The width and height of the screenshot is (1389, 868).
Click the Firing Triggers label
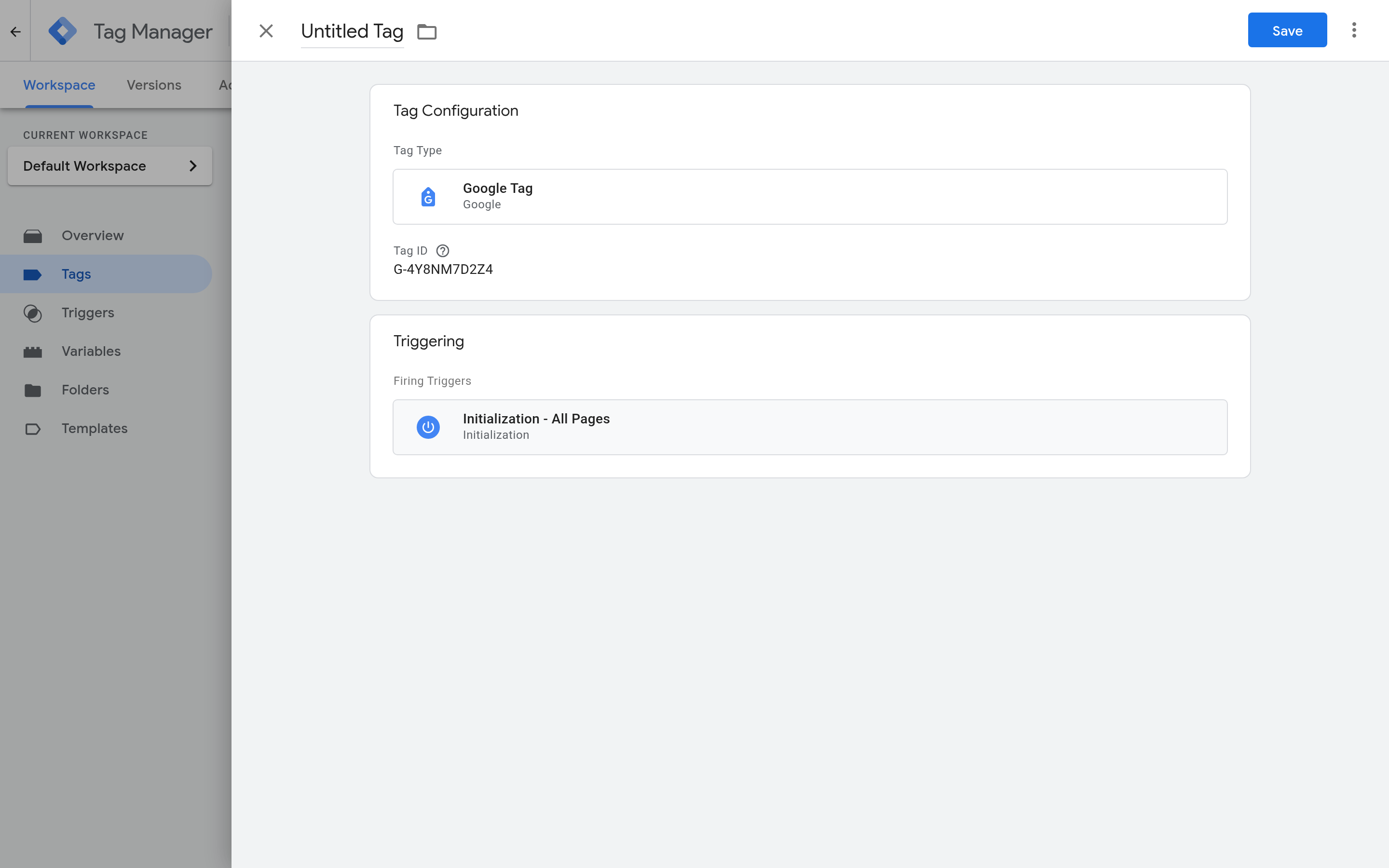(x=432, y=380)
